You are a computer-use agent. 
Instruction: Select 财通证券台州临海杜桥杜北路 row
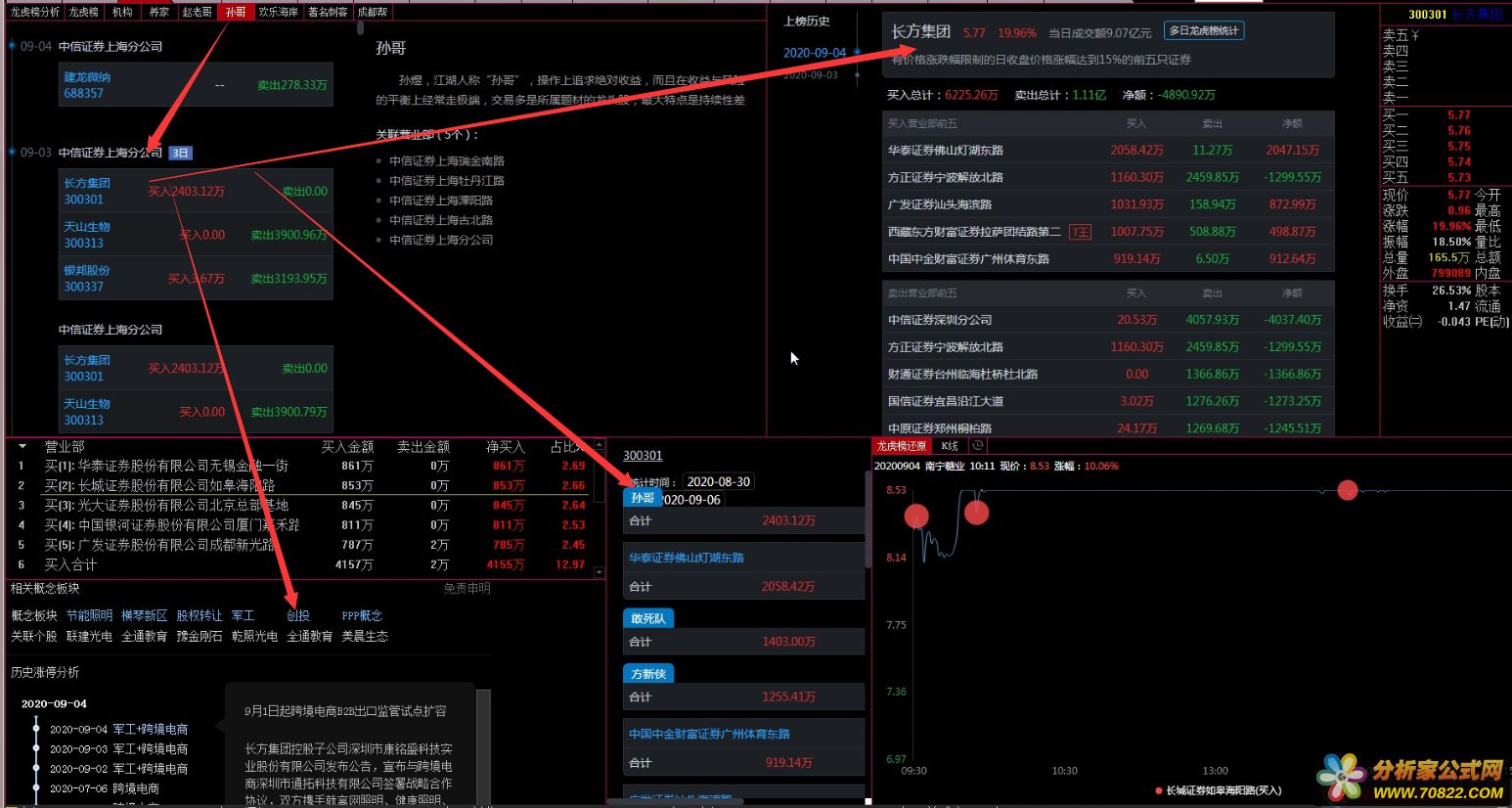tap(1108, 374)
